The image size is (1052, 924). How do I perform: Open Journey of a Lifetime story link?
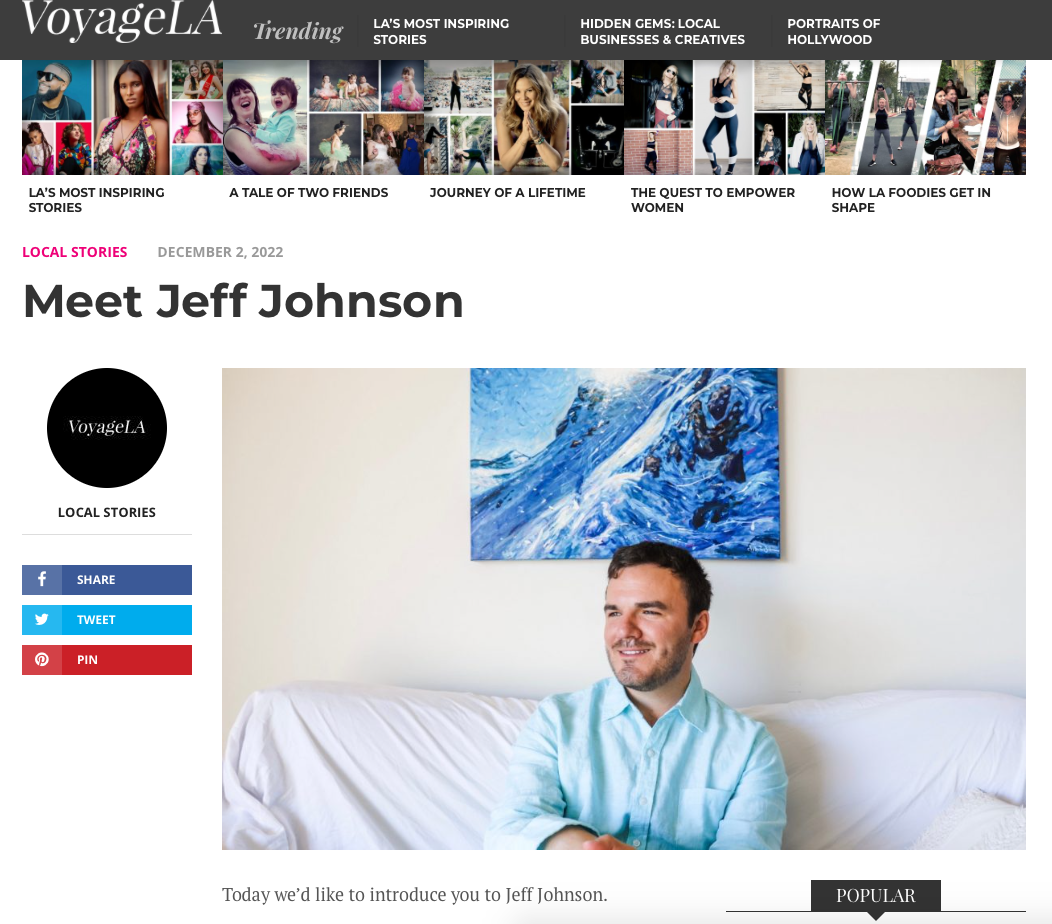click(x=507, y=193)
